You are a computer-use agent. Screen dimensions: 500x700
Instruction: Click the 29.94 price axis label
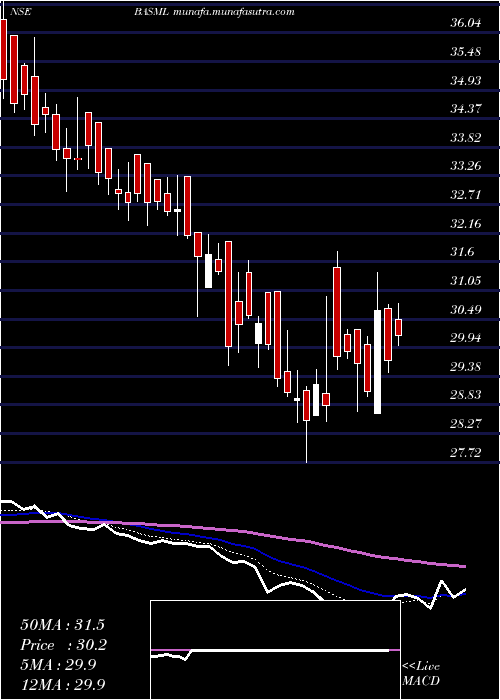click(x=466, y=338)
